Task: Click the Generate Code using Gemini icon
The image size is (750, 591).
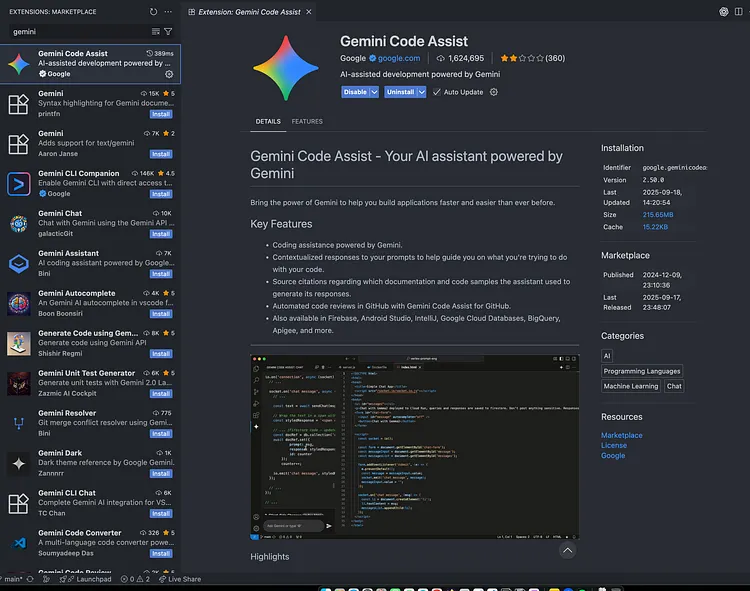Action: point(19,343)
